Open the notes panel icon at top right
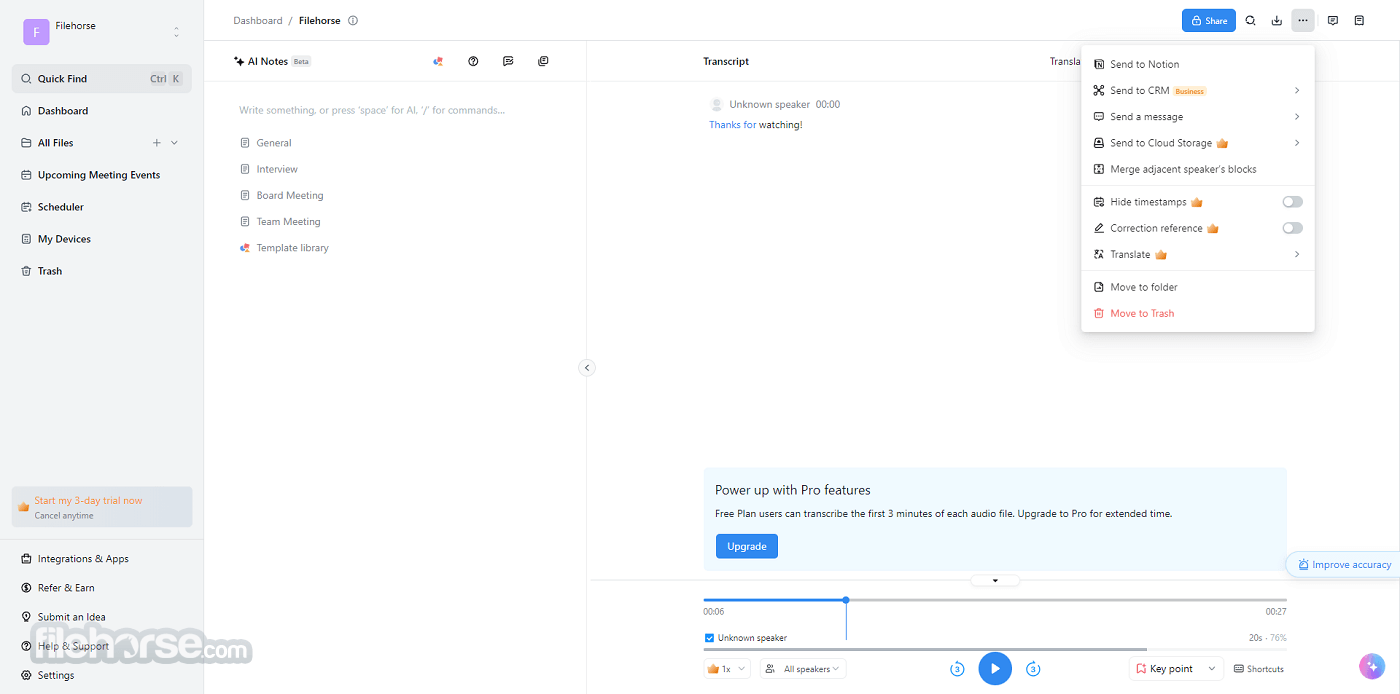The image size is (1400, 694). (1359, 20)
